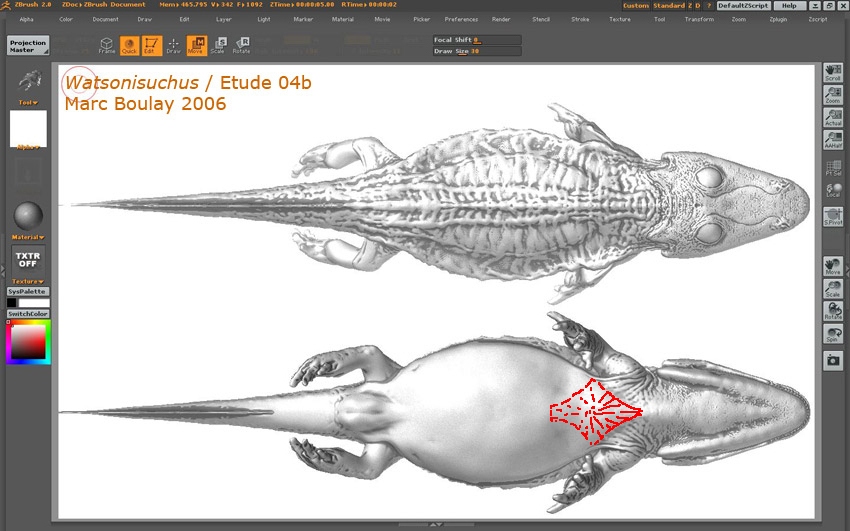This screenshot has width=850, height=531.
Task: Click the current tool thumbnail
Action: (29, 81)
